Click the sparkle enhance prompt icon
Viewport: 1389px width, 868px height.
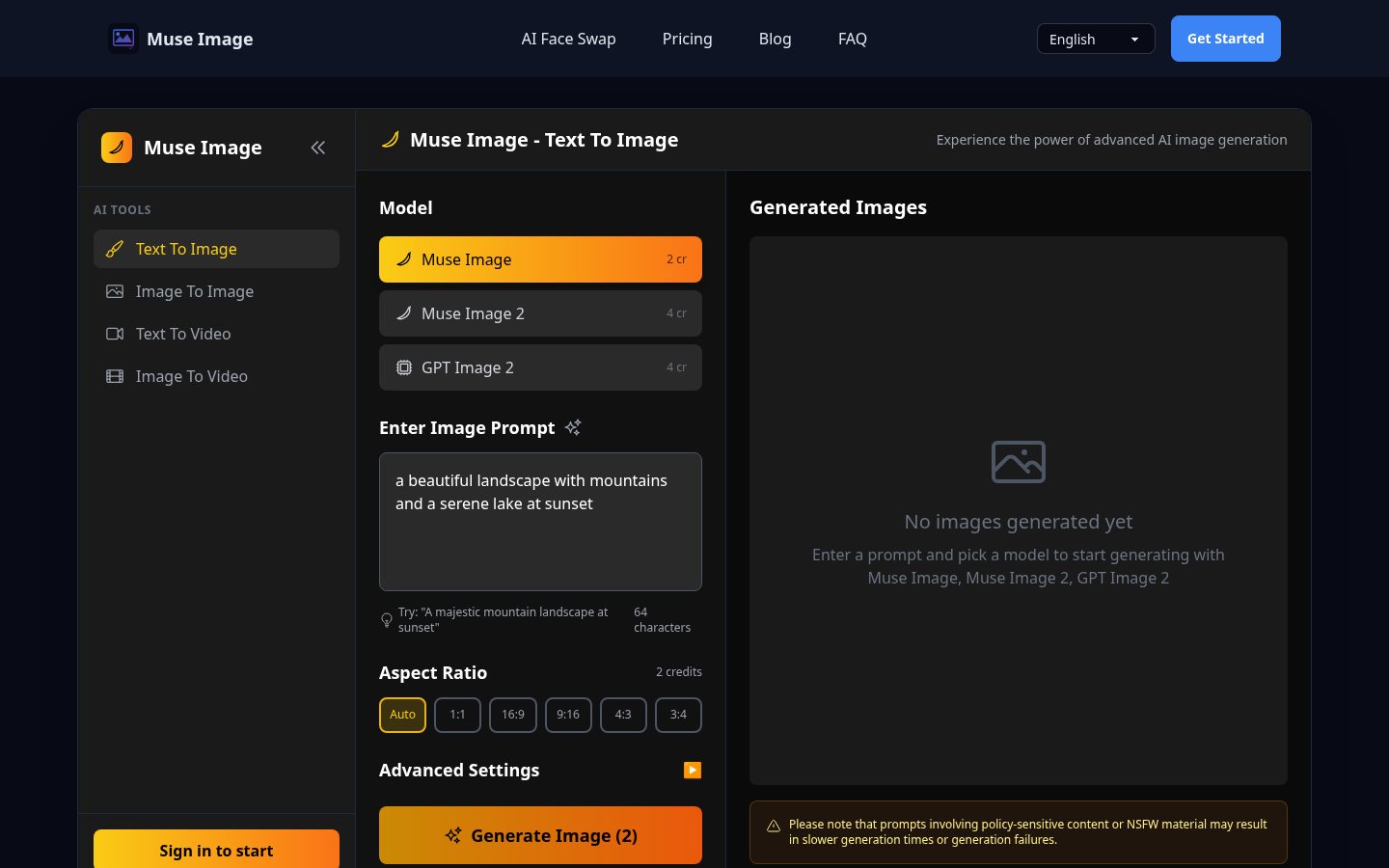(x=573, y=427)
